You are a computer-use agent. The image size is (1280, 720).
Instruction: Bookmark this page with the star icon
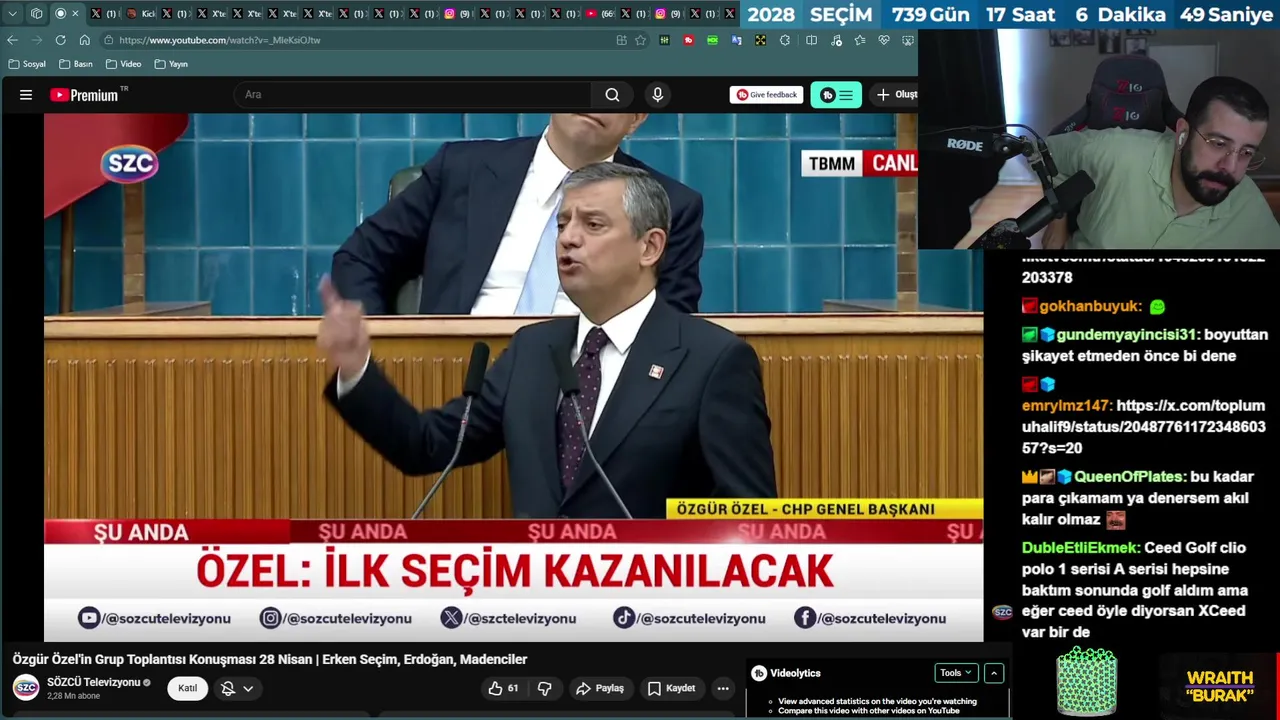coord(640,40)
